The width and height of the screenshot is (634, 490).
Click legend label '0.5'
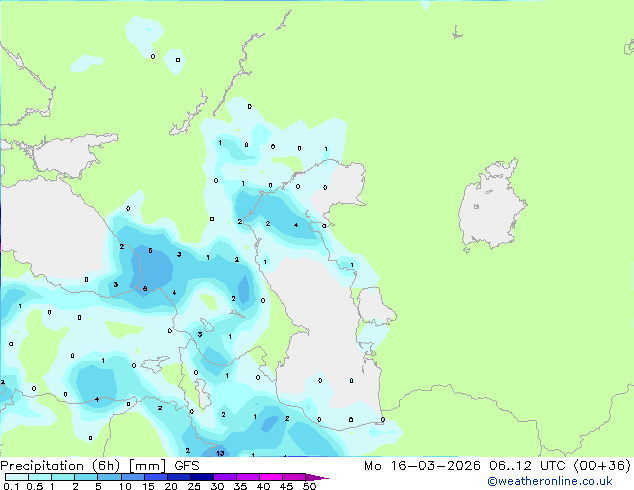click(x=35, y=486)
